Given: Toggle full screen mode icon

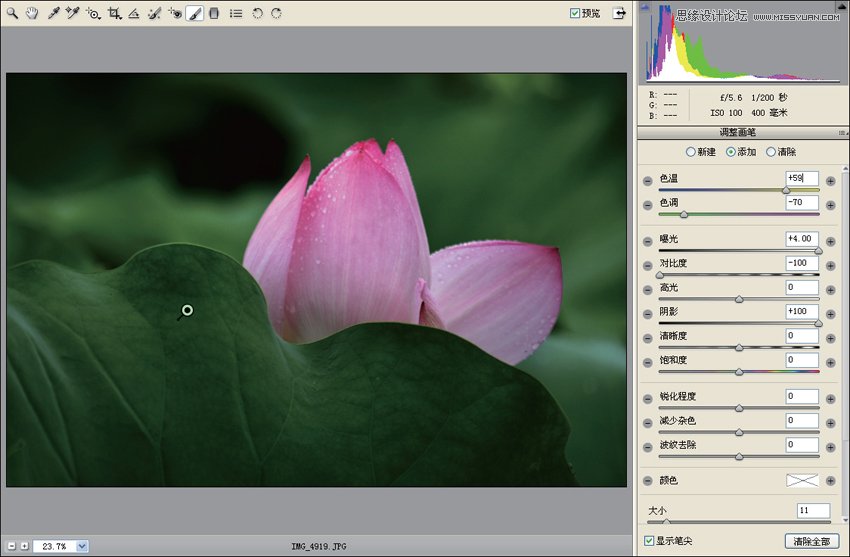Looking at the screenshot, I should click(620, 13).
